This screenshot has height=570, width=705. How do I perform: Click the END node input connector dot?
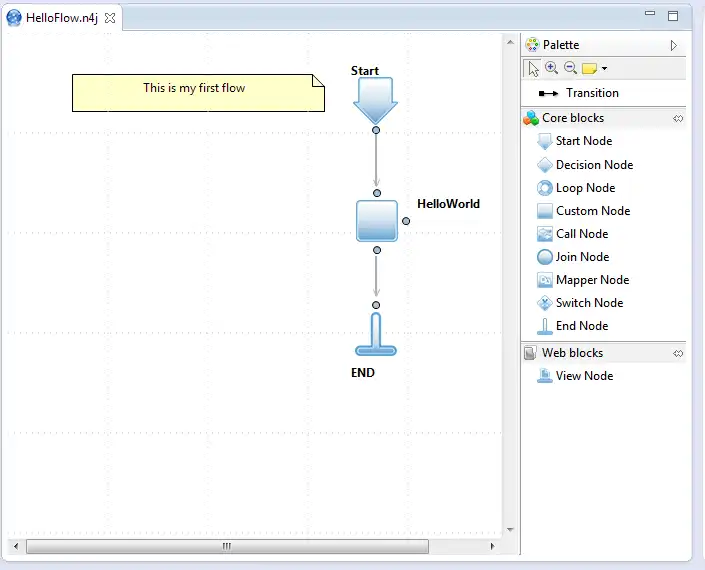coord(376,305)
